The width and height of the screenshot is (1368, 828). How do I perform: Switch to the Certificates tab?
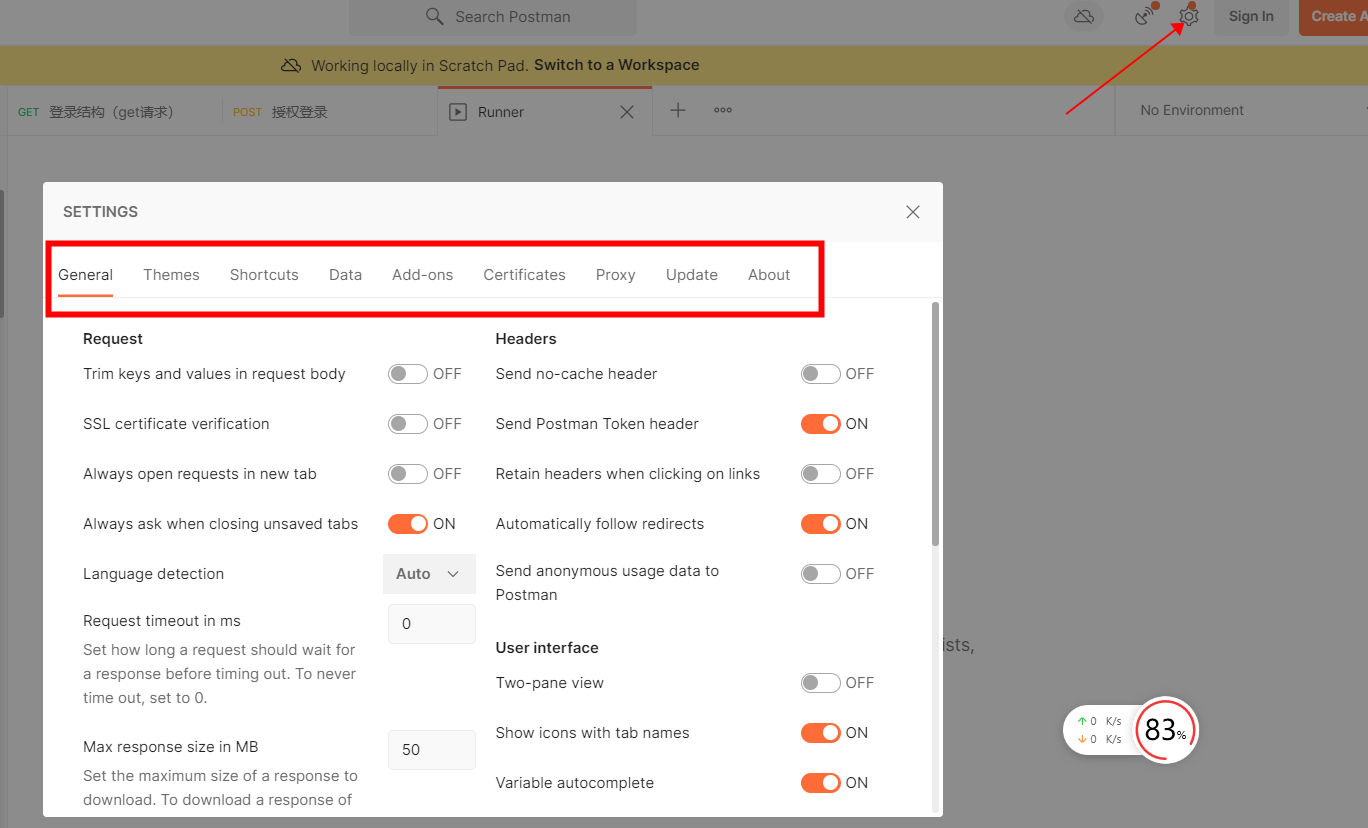click(524, 275)
